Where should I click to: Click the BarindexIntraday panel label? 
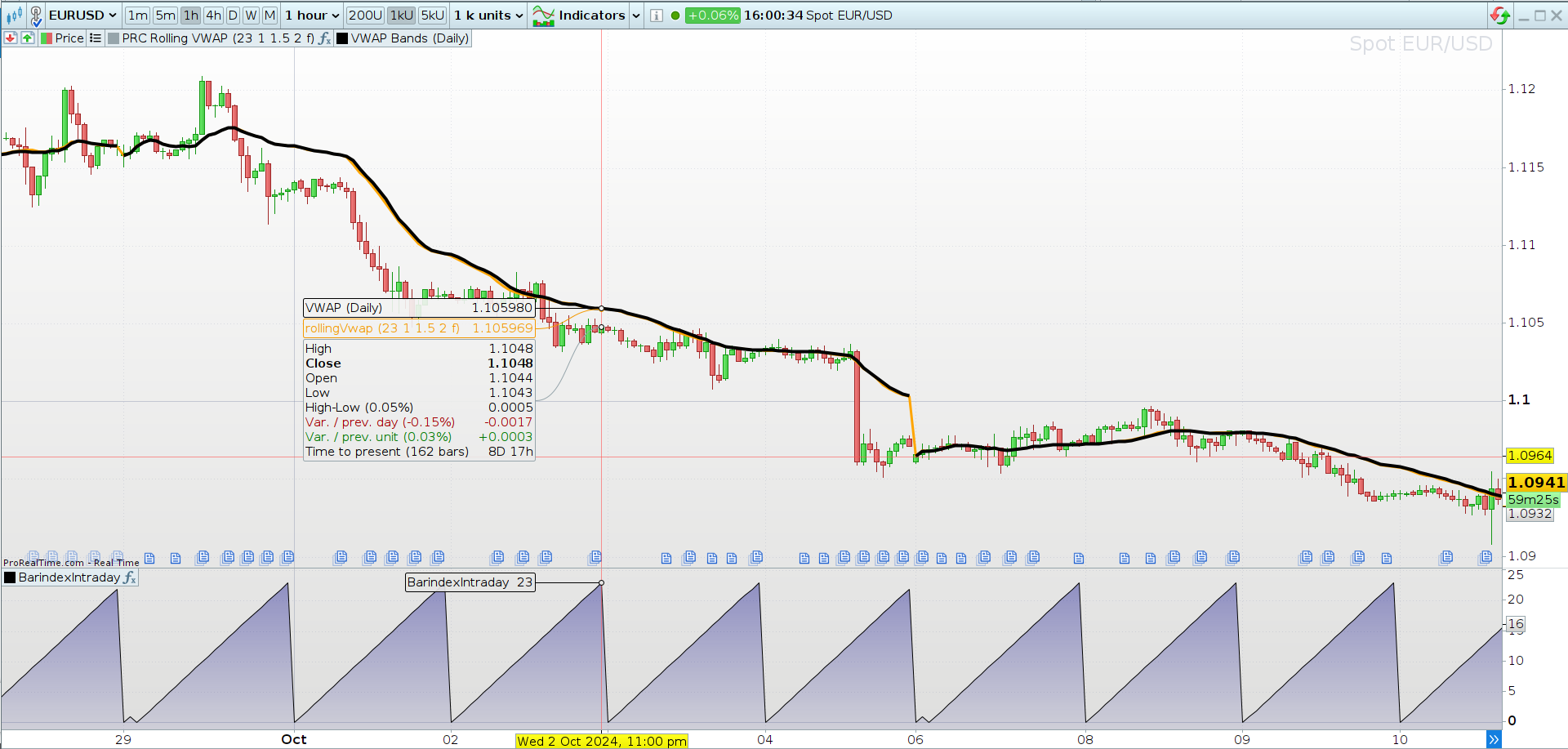tap(69, 577)
